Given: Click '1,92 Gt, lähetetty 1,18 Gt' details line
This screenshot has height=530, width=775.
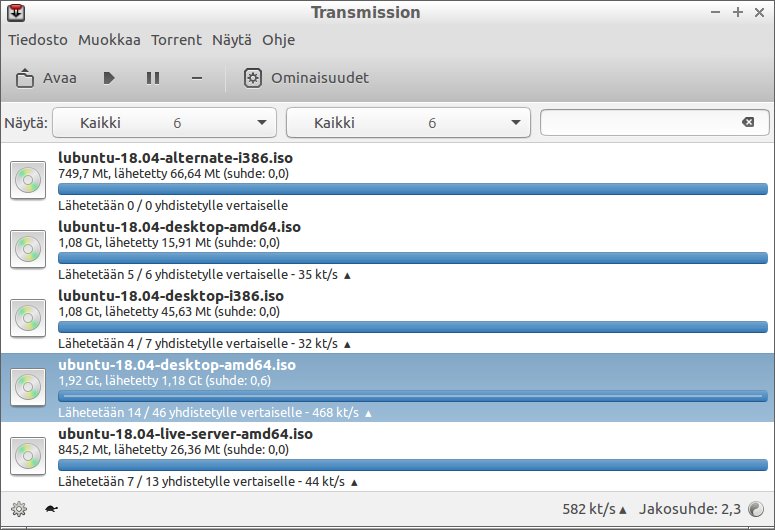Looking at the screenshot, I should pyautogui.click(x=165, y=381).
